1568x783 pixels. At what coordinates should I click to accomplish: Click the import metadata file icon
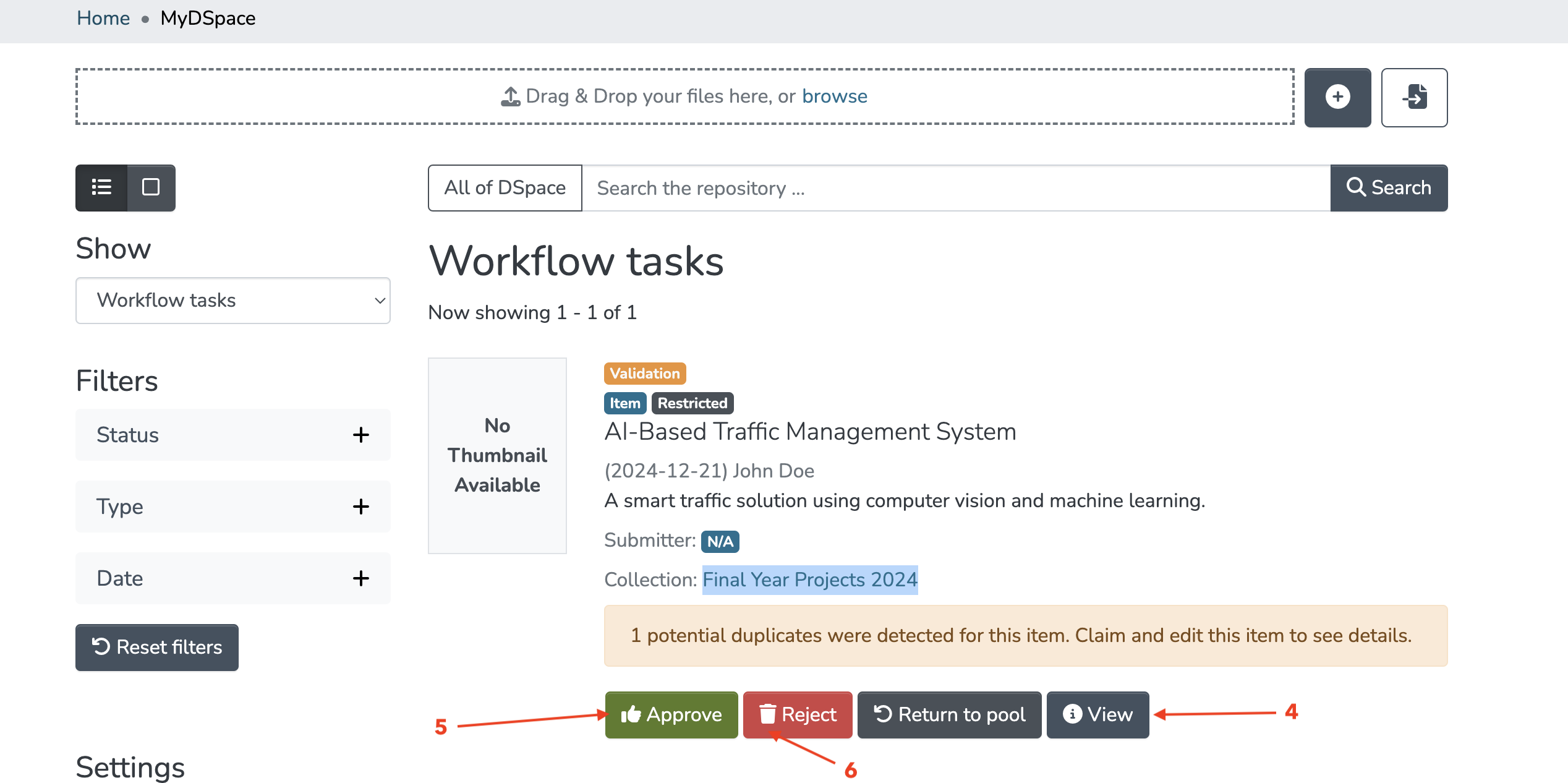pos(1414,97)
